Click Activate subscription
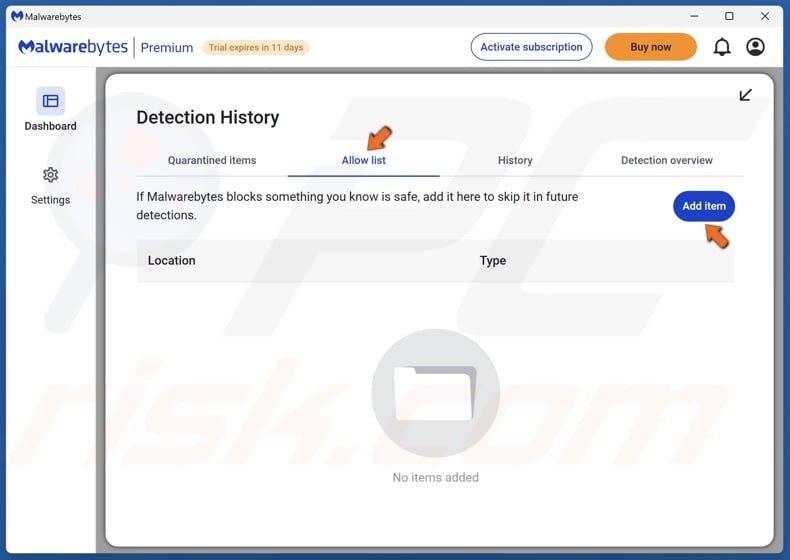 [x=531, y=47]
